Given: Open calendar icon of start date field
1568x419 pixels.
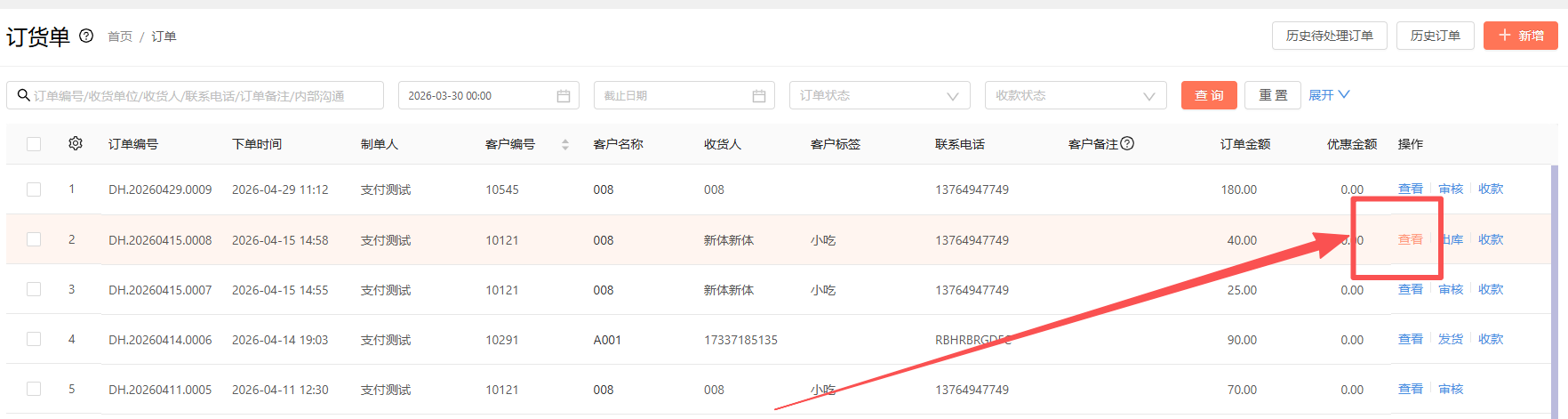Looking at the screenshot, I should click(564, 96).
